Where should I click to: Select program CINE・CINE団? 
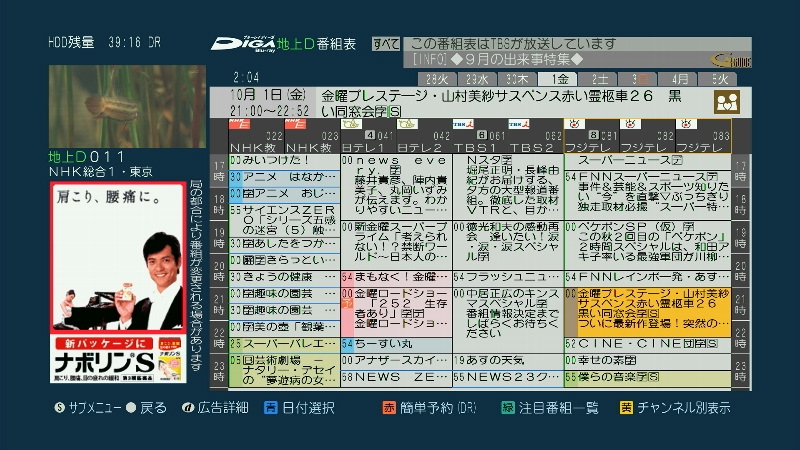coord(647,344)
